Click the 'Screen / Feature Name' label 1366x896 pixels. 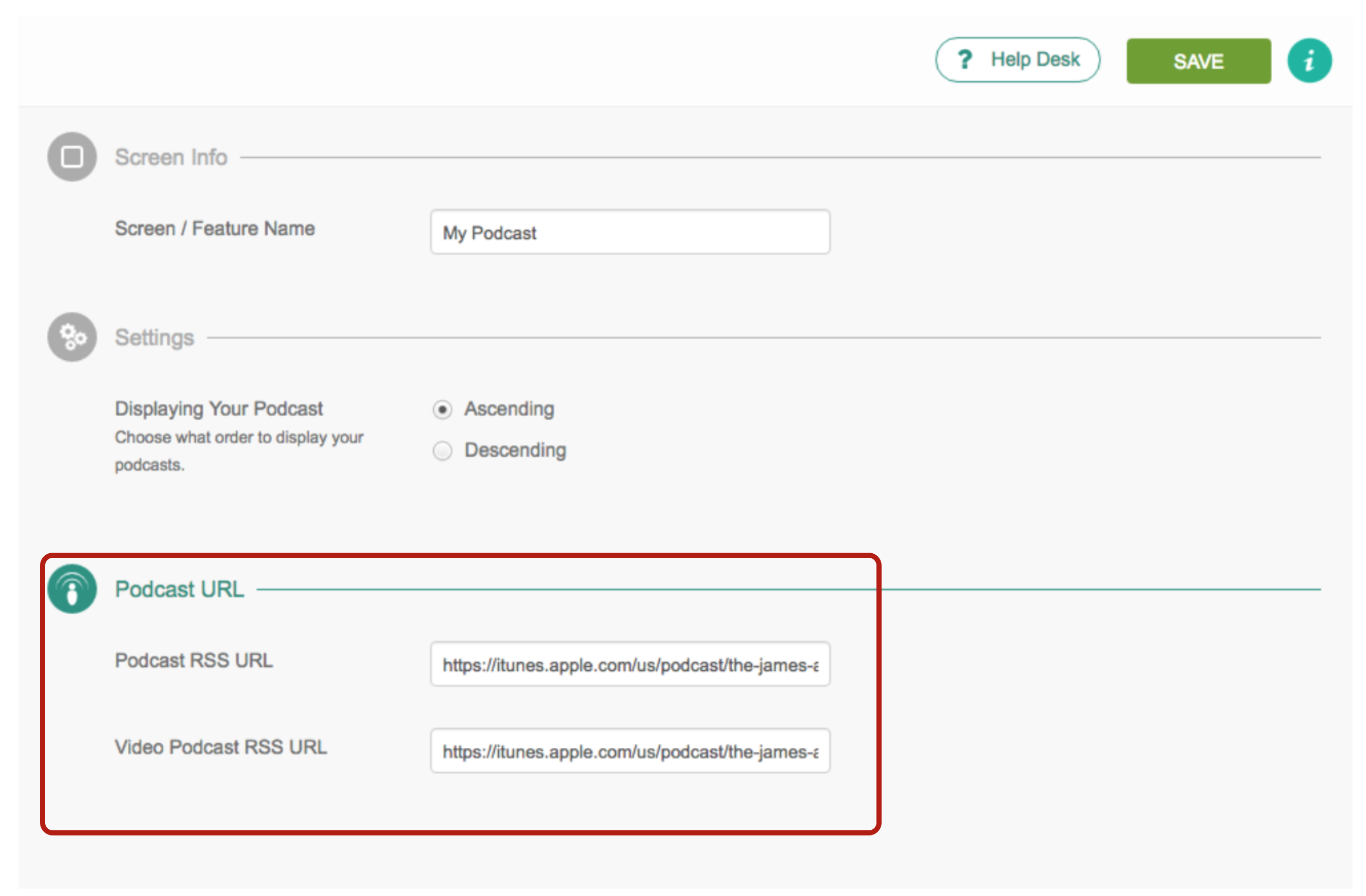[214, 228]
